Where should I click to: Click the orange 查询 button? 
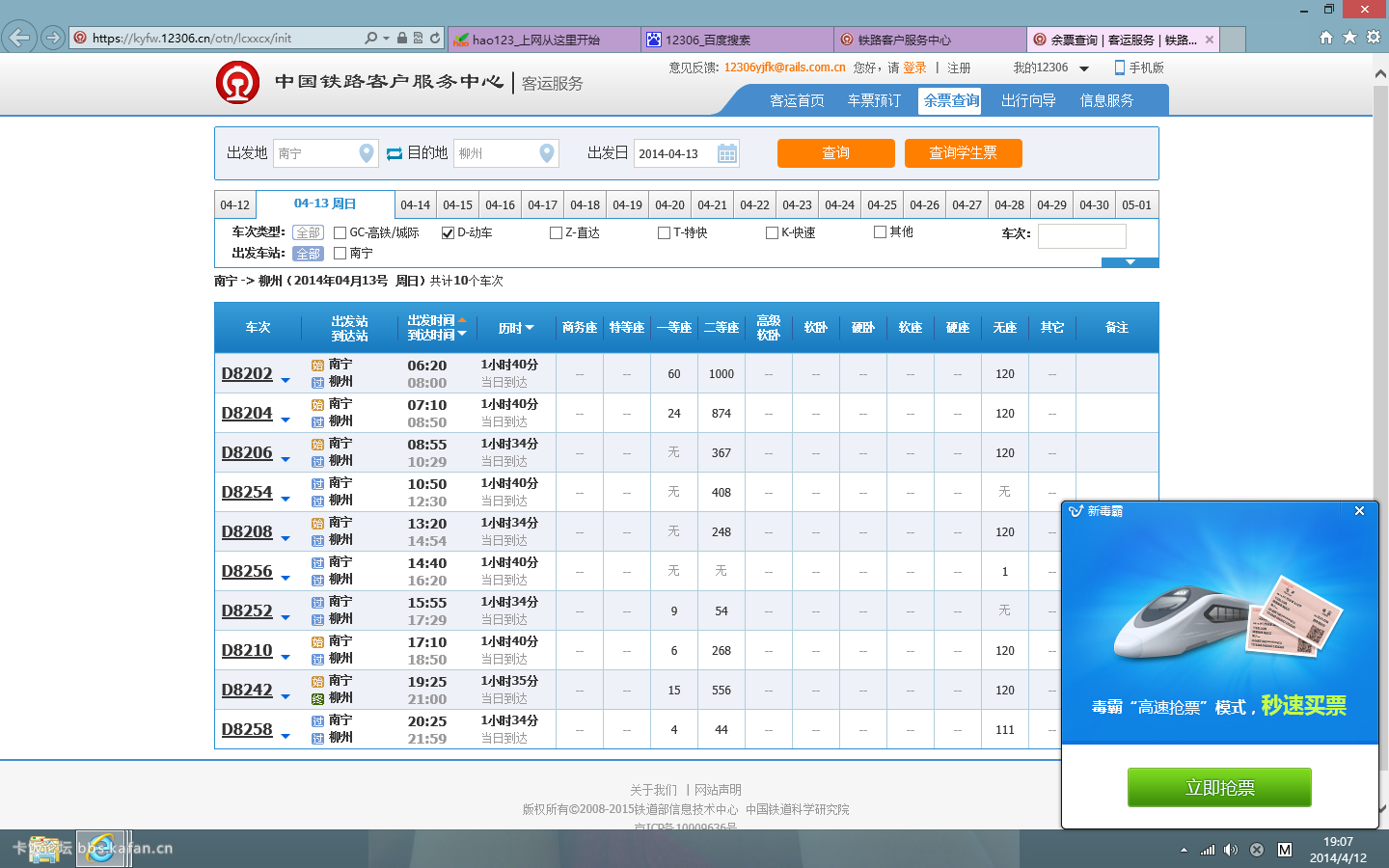tap(836, 153)
